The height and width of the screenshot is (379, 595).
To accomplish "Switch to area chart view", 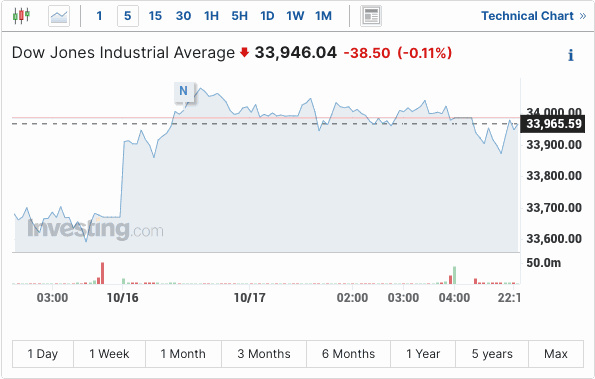I will tap(59, 16).
